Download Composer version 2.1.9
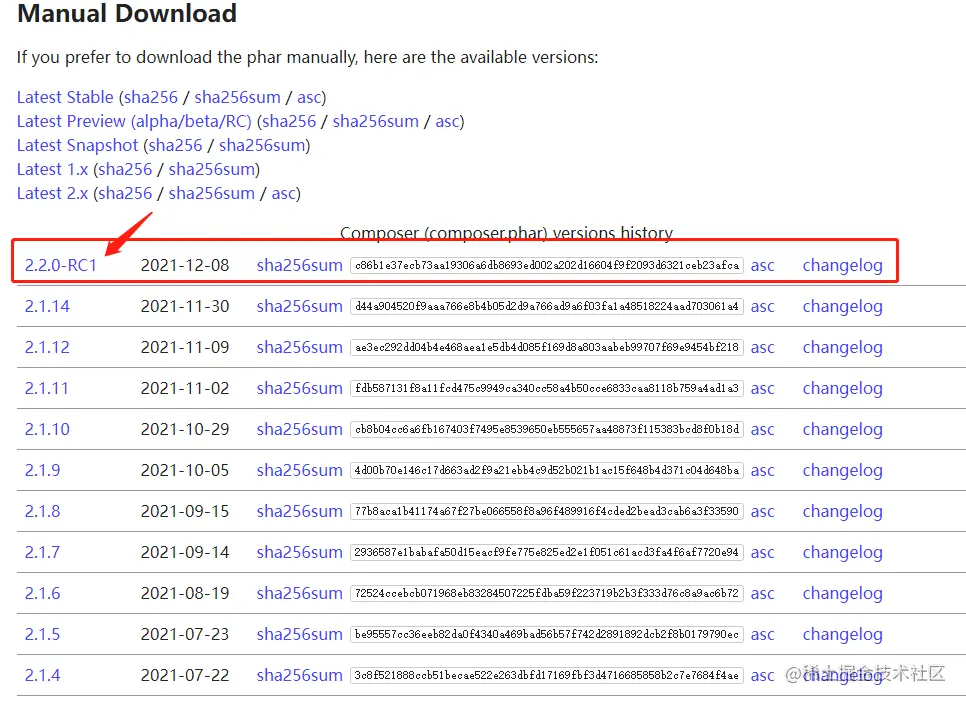Viewport: 966px width, 704px height. 43,471
